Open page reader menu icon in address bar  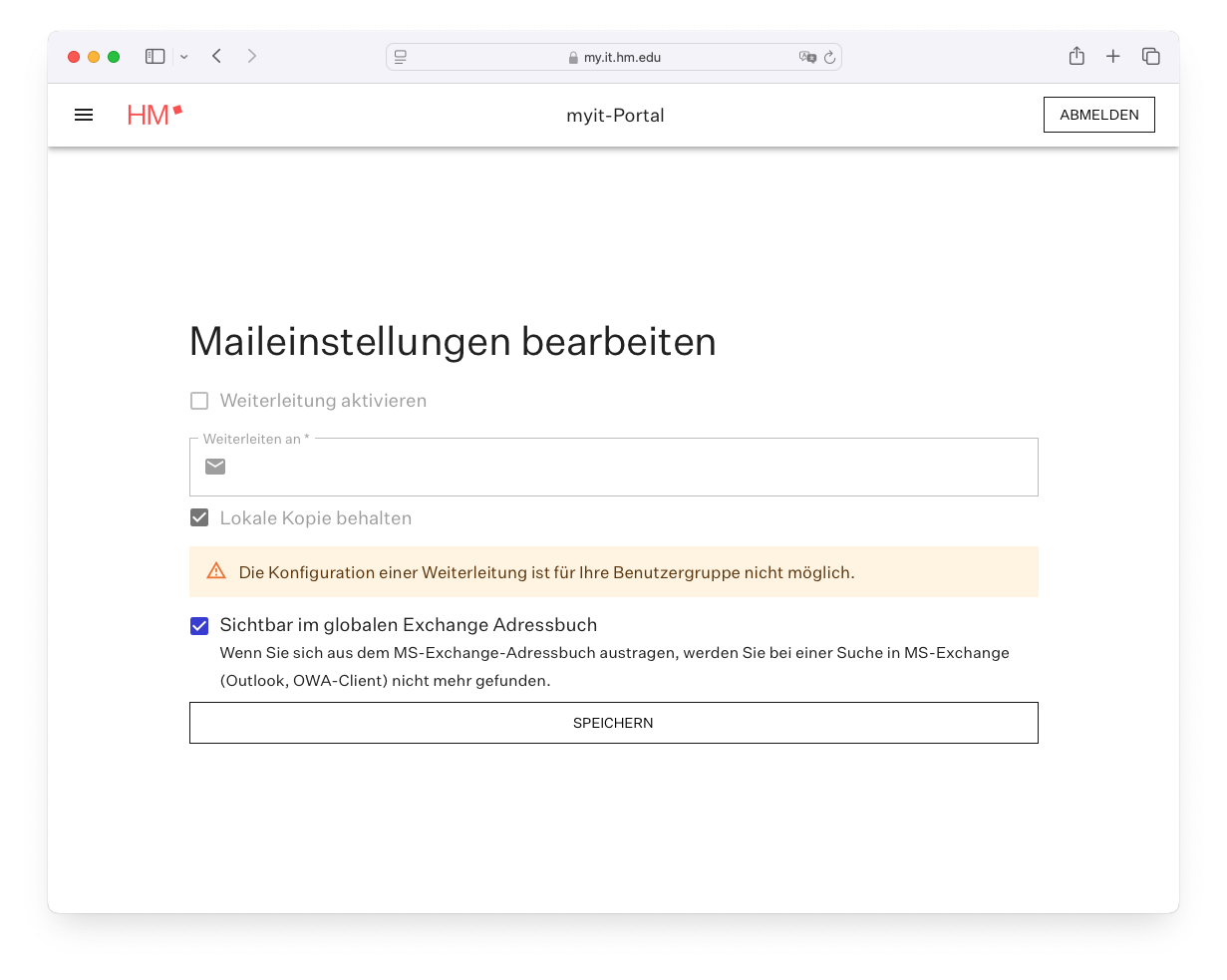(401, 58)
